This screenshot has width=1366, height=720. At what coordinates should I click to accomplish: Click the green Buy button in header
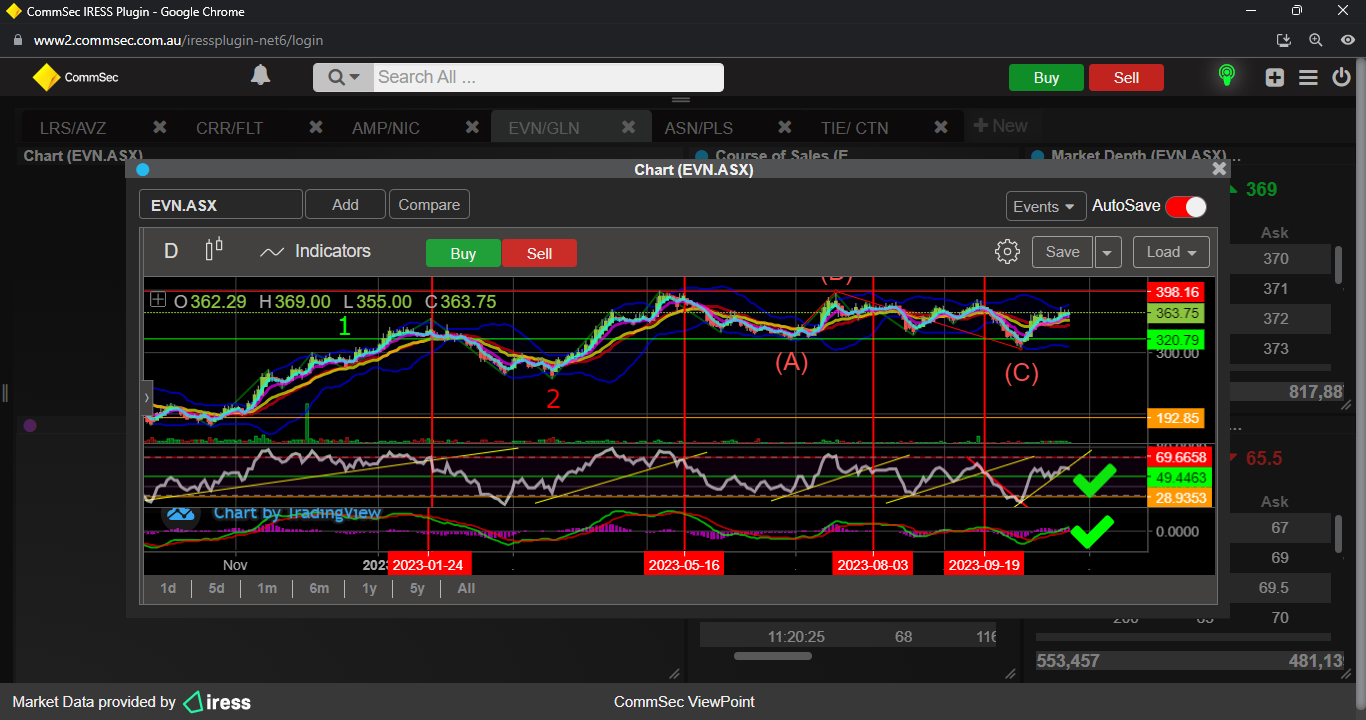tap(1046, 78)
